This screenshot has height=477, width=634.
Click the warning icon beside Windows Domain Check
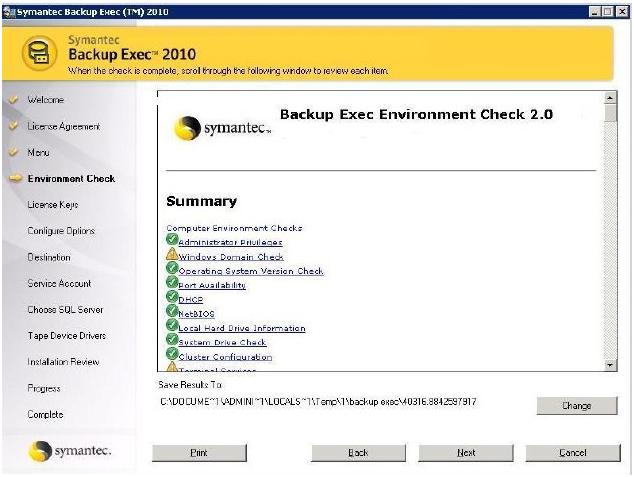click(x=172, y=254)
